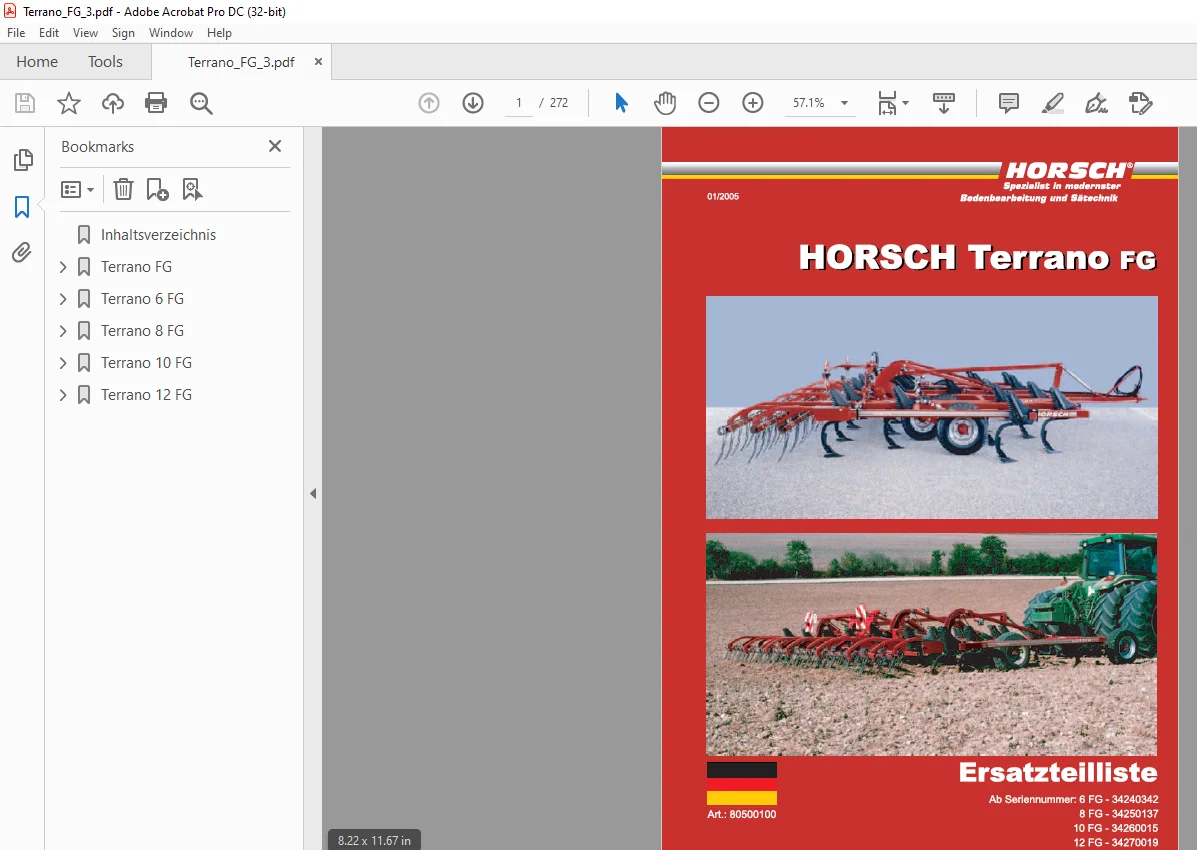Expand the Terrano 10 FG bookmark
Viewport: 1197px width, 850px height.
63,363
